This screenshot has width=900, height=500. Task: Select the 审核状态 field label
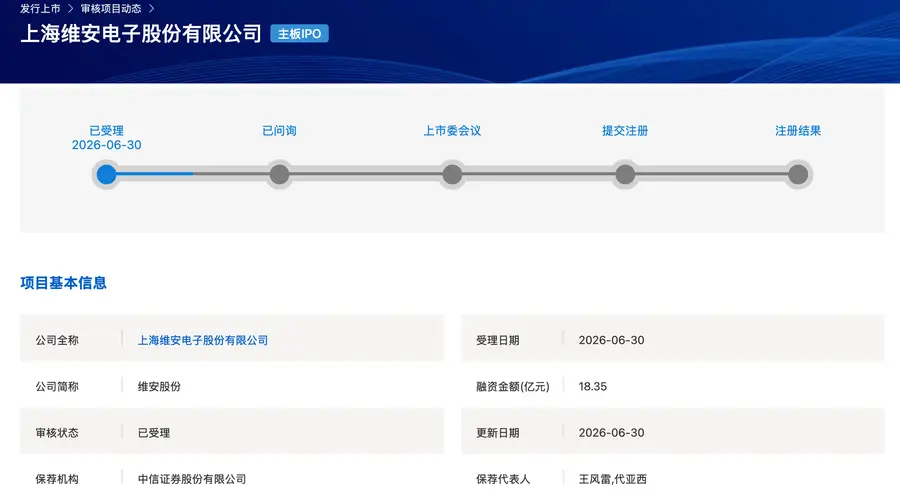(x=57, y=432)
